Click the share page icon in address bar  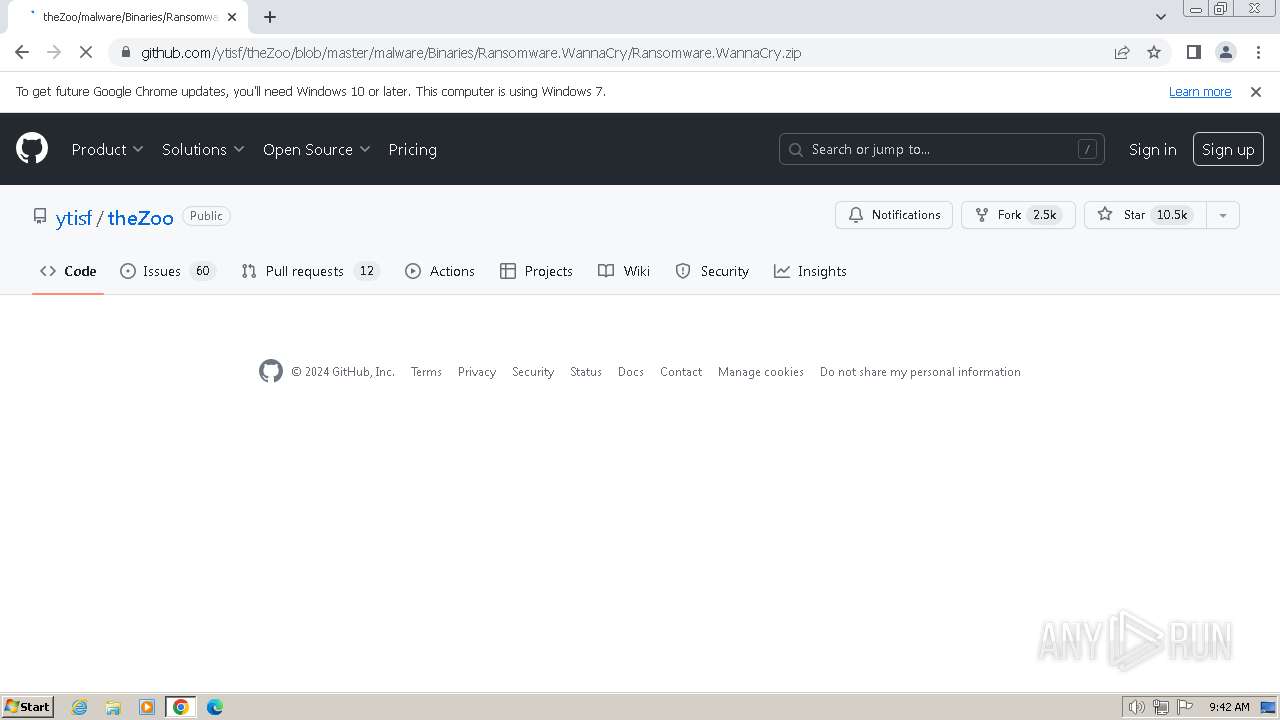pos(1122,52)
